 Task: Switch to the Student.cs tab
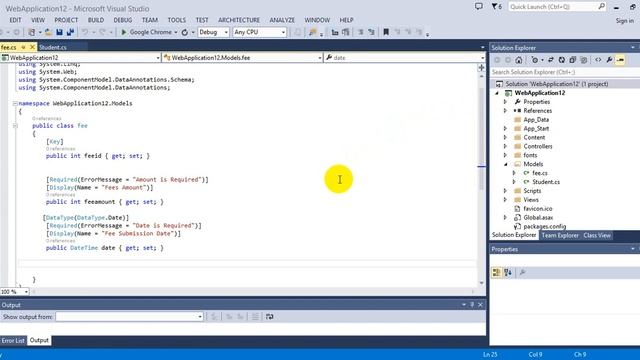[53, 47]
